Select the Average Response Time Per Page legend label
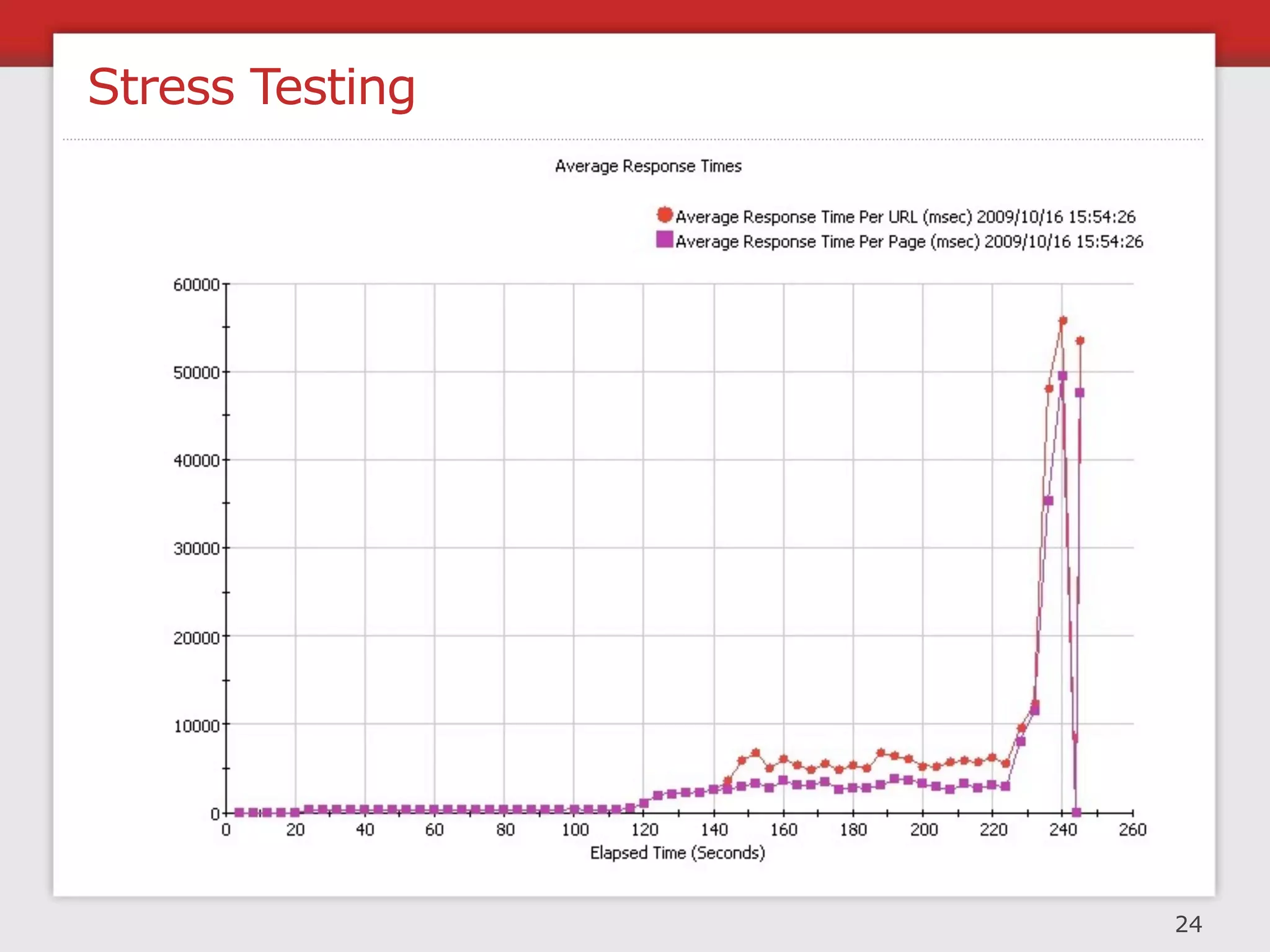Image resolution: width=1270 pixels, height=952 pixels. click(x=908, y=242)
